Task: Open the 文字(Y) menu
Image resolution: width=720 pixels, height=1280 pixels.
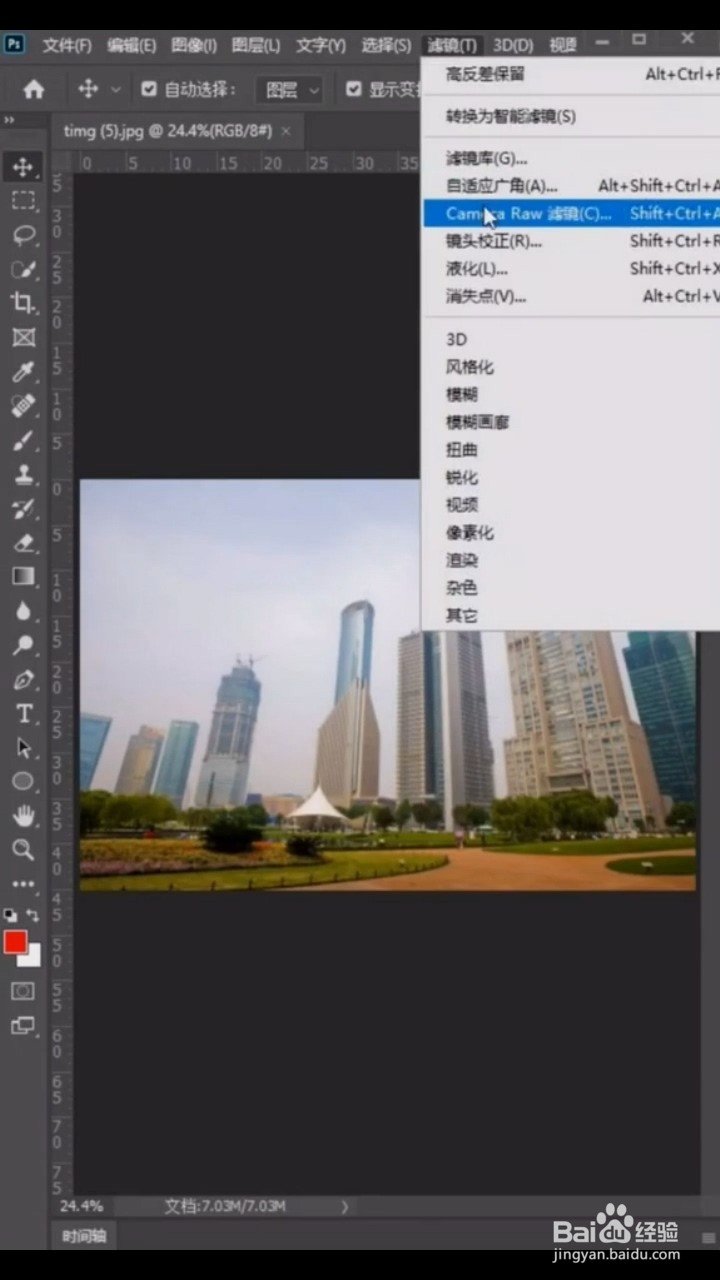Action: coord(321,45)
